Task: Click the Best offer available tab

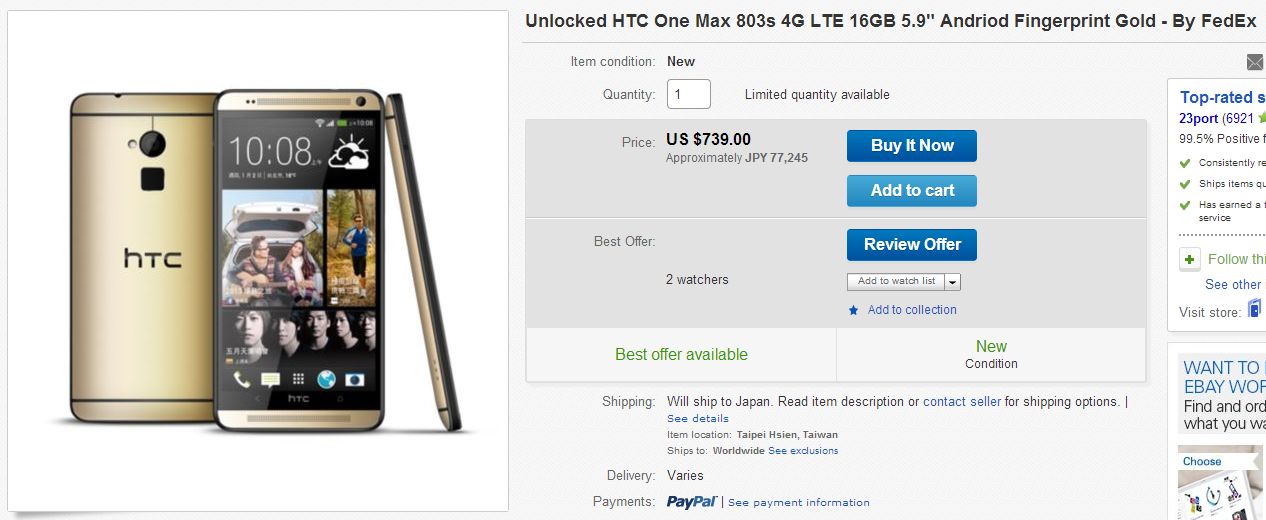Action: (681, 354)
